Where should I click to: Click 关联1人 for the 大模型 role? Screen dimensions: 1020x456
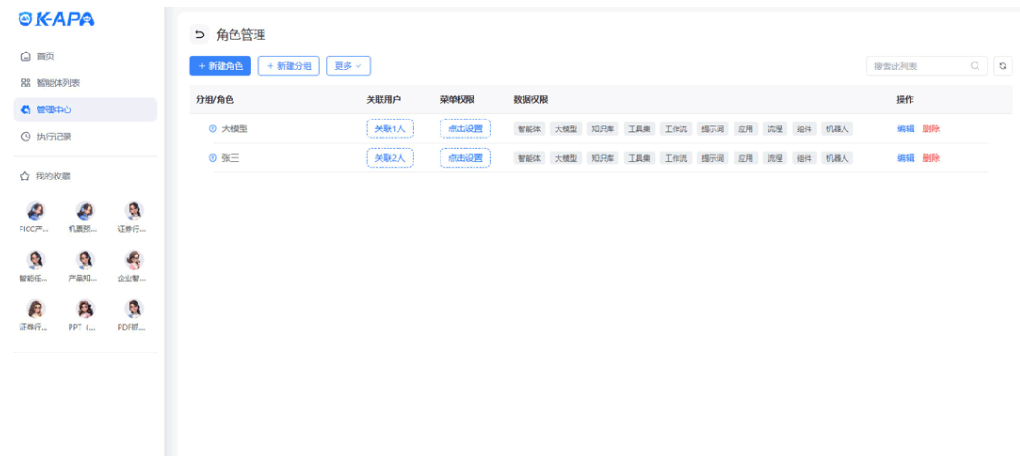click(x=389, y=129)
